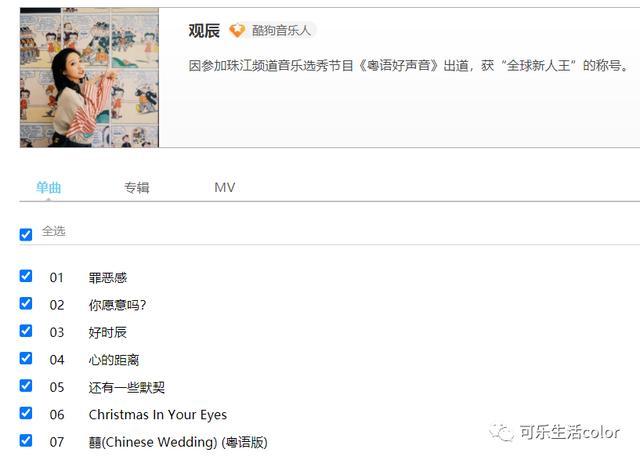Uncheck the checkbox for 你愿意吗?
Image resolution: width=640 pixels, height=460 pixels.
click(26, 303)
